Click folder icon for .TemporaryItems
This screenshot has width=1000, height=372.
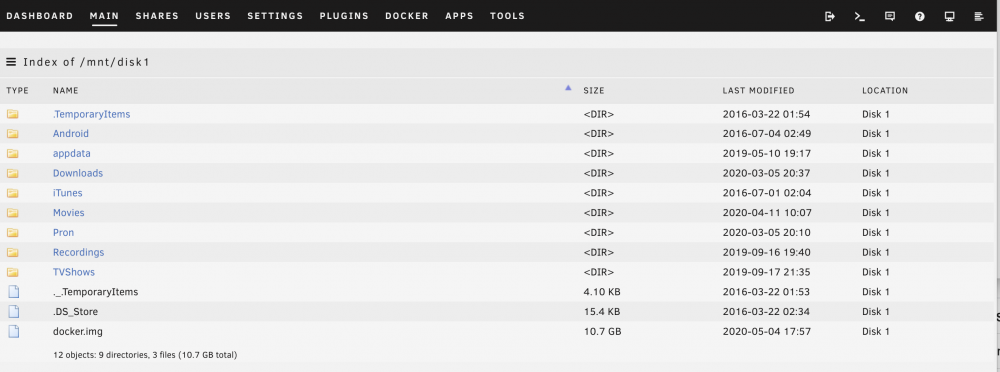click(13, 114)
